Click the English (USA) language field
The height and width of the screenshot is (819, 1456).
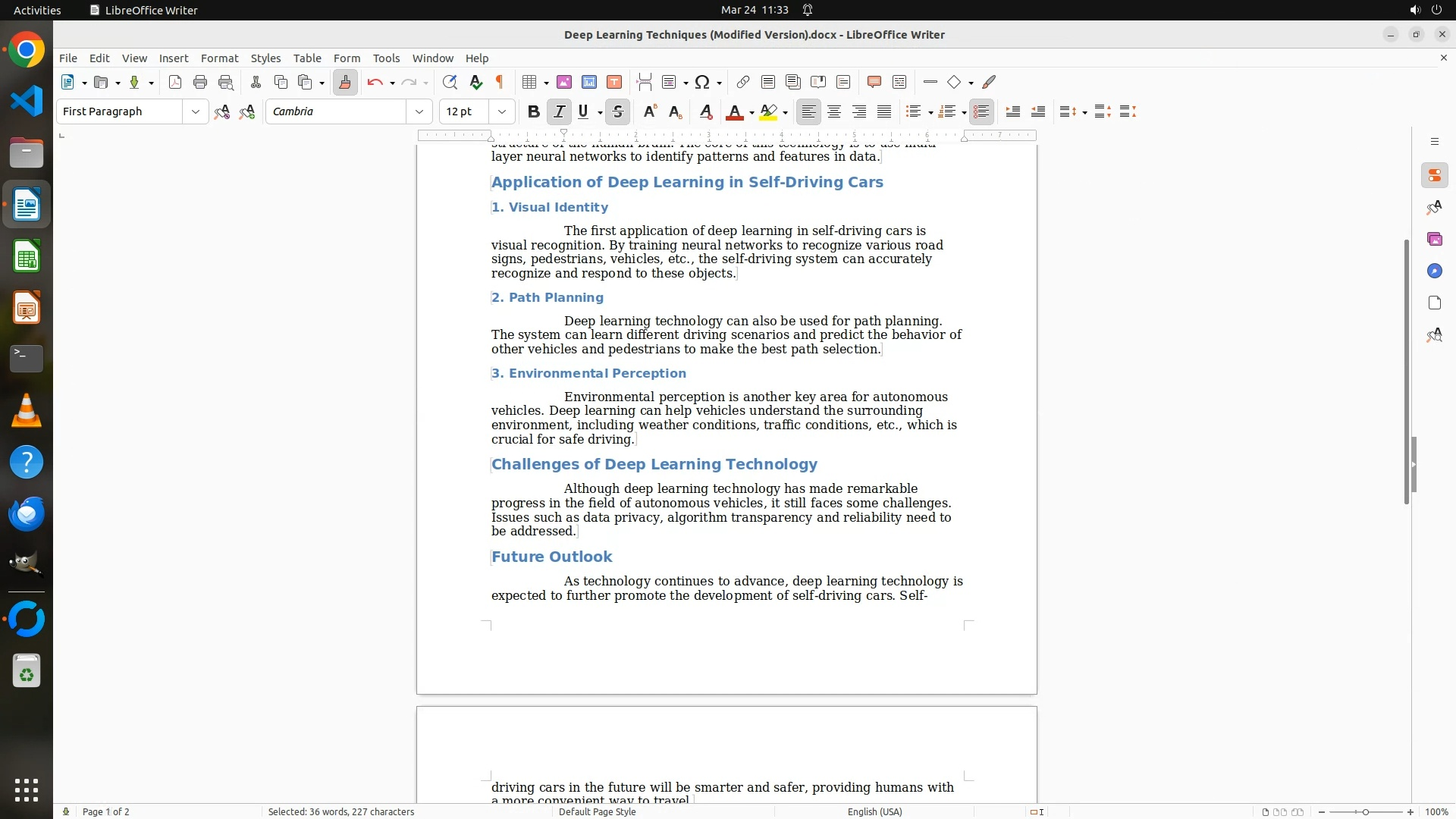pos(874,812)
